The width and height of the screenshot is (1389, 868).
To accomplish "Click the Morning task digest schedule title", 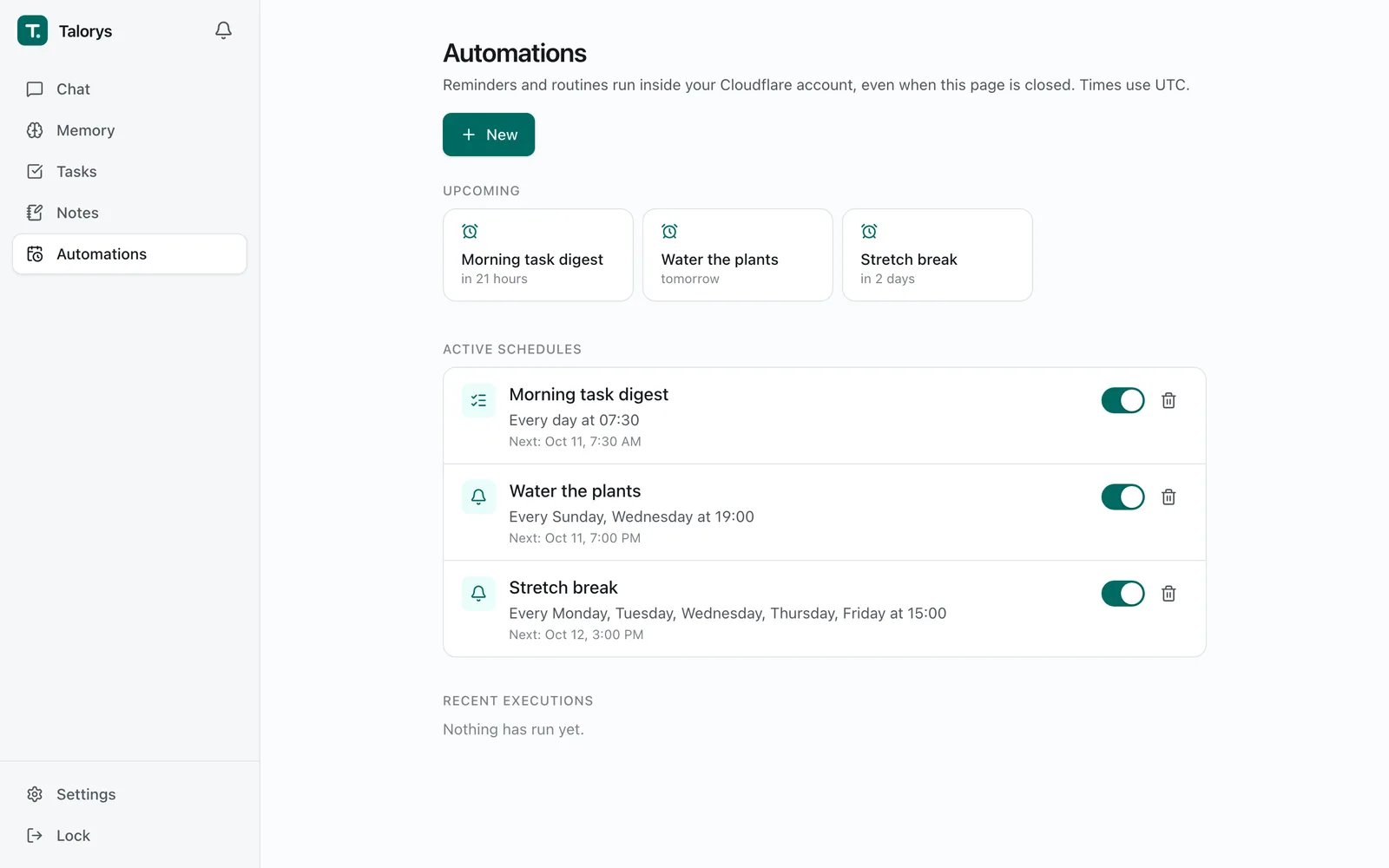I will pyautogui.click(x=589, y=395).
